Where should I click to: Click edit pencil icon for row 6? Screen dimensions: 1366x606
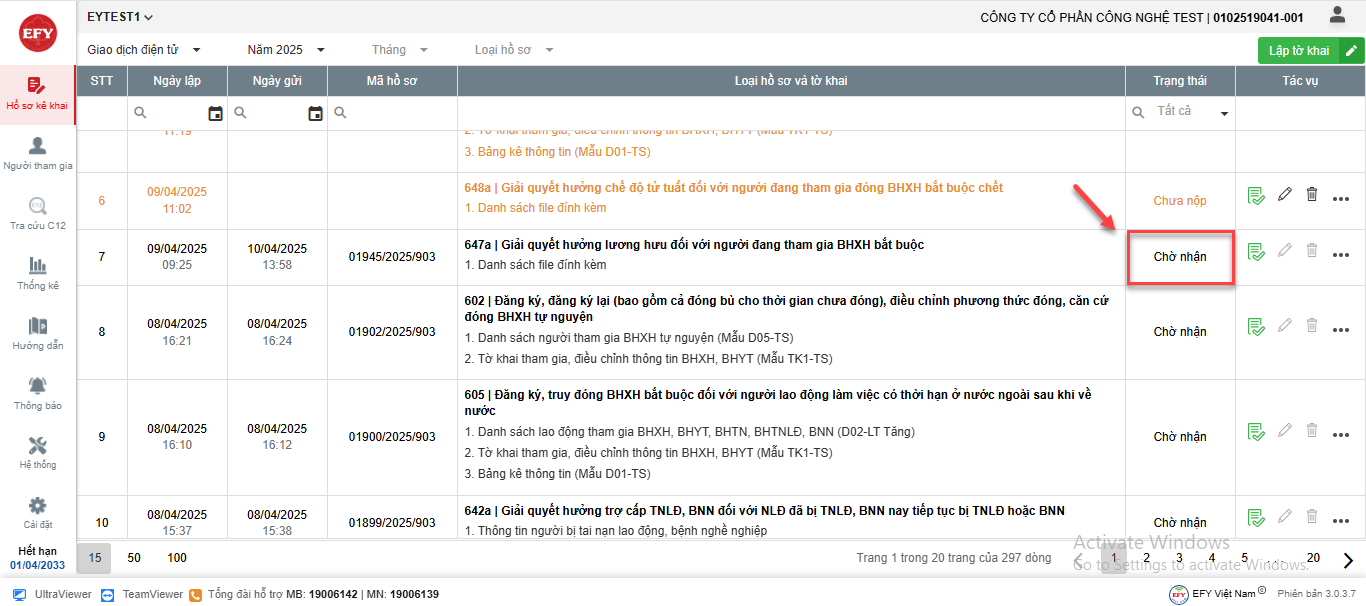(x=1285, y=195)
